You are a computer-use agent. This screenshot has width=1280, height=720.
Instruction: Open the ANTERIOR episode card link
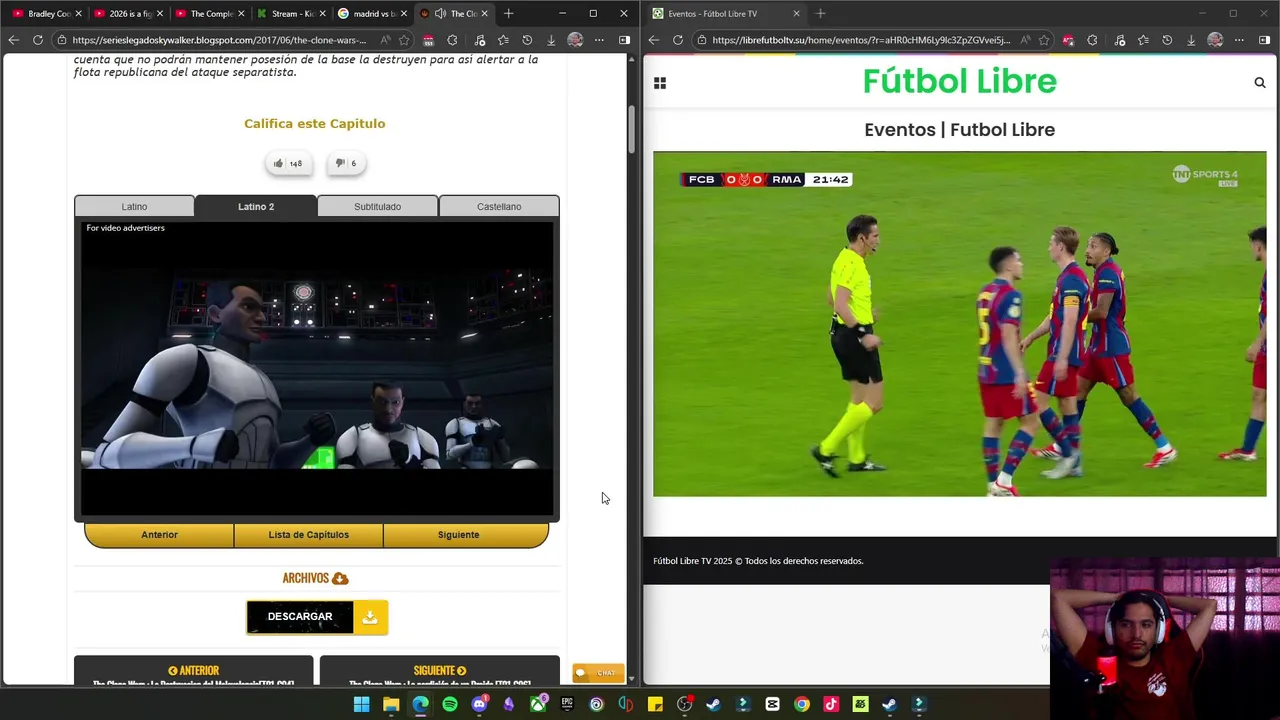point(193,671)
